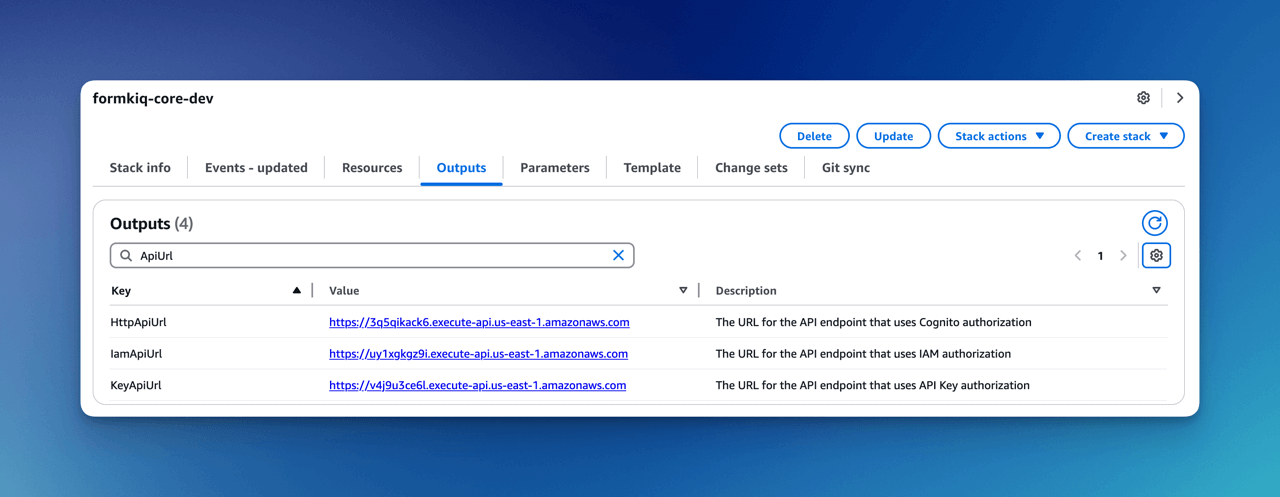The image size is (1280, 497).
Task: Refresh the Outputs list
Action: (x=1155, y=223)
